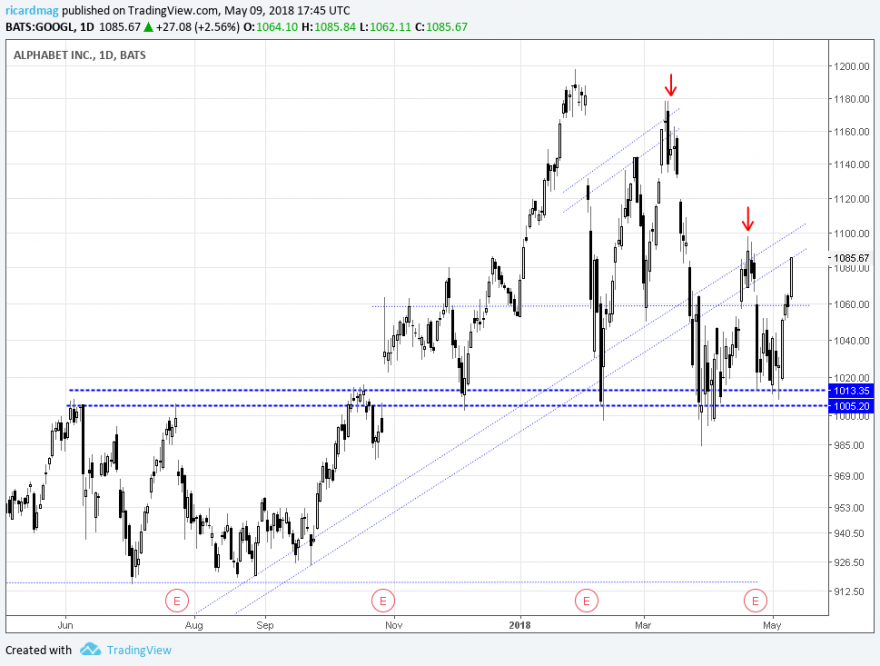Image resolution: width=880 pixels, height=666 pixels.
Task: Click the blue 1013.35 price line label
Action: coord(851,391)
